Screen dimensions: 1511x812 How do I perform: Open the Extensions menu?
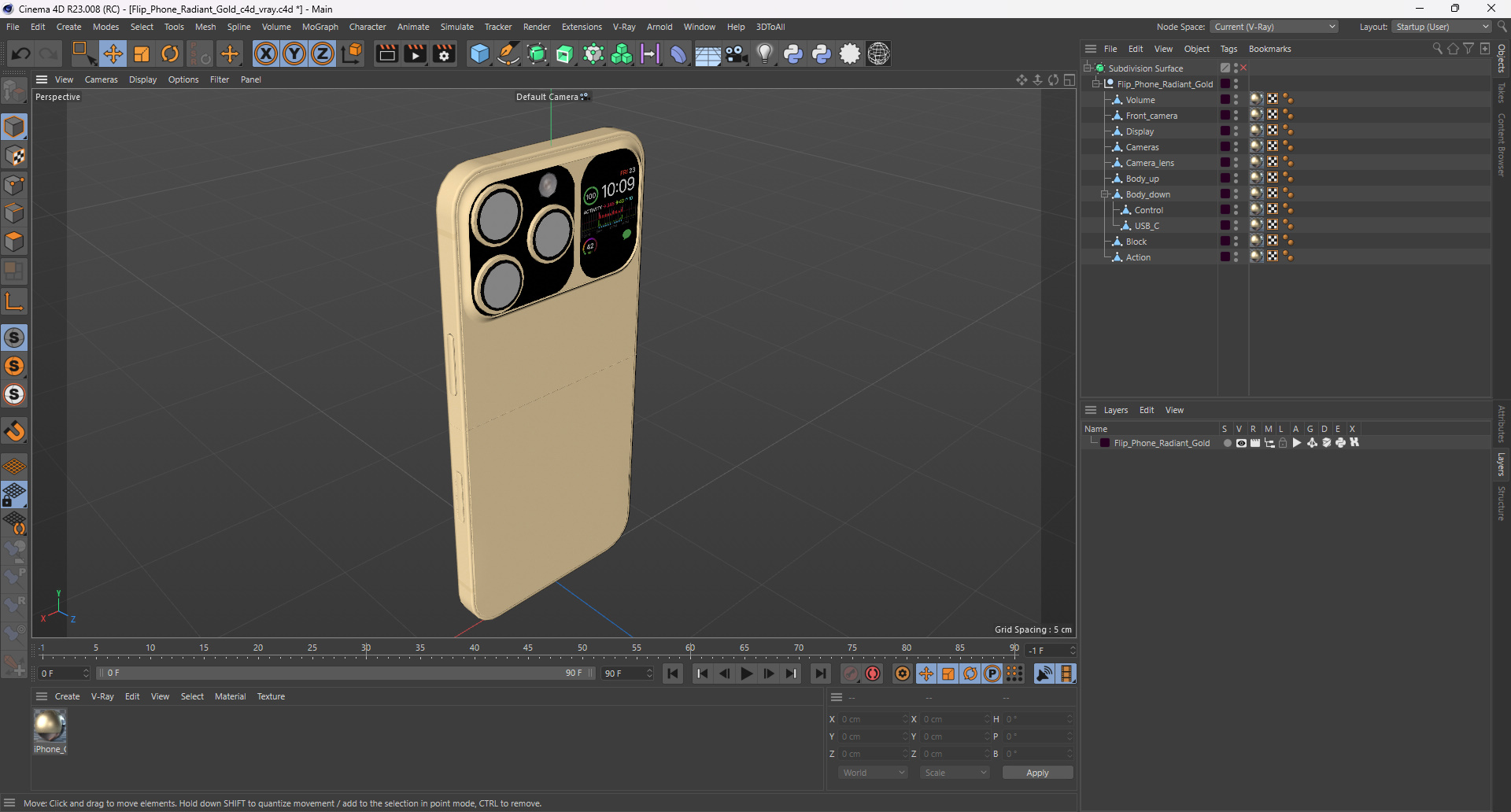pyautogui.click(x=582, y=27)
